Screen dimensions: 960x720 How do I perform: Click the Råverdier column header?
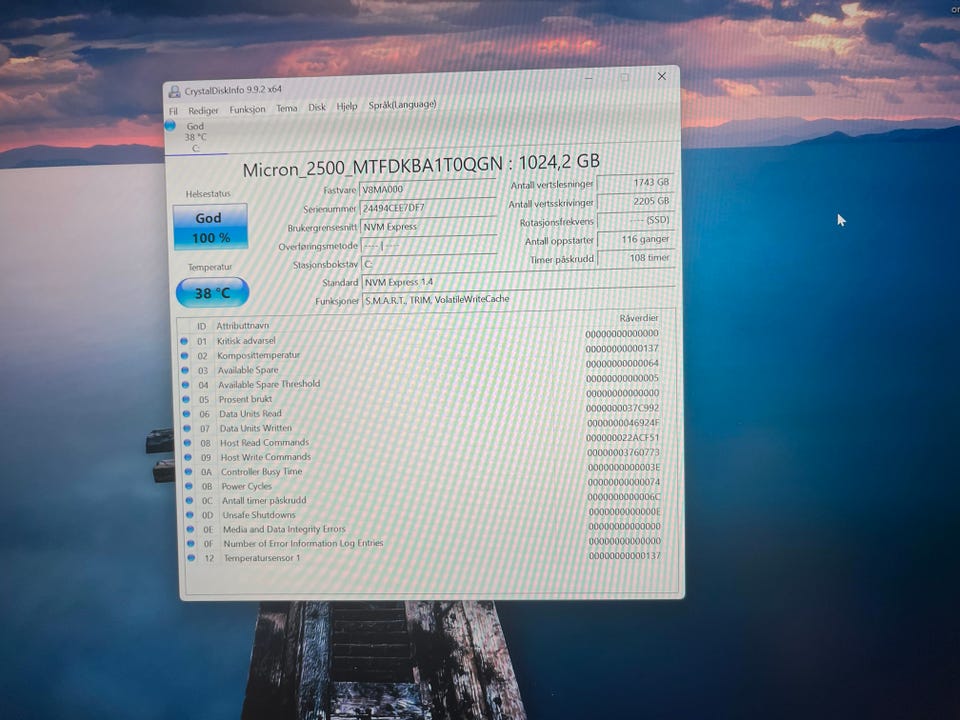639,318
